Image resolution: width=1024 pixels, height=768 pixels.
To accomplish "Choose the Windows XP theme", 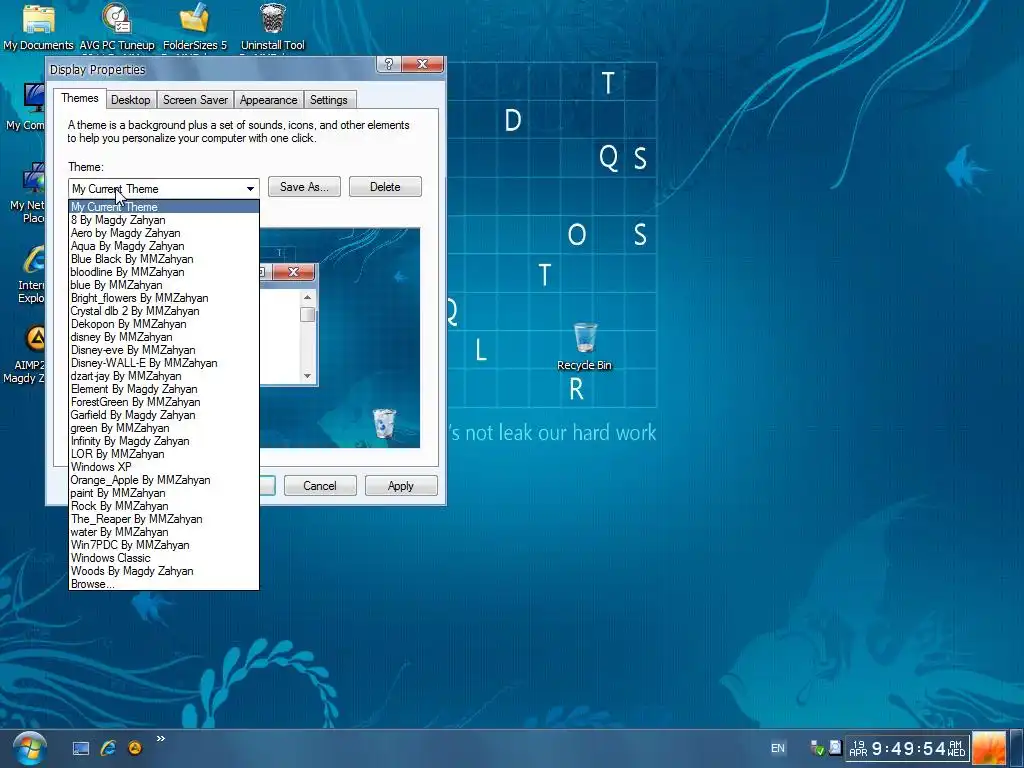I will point(164,467).
